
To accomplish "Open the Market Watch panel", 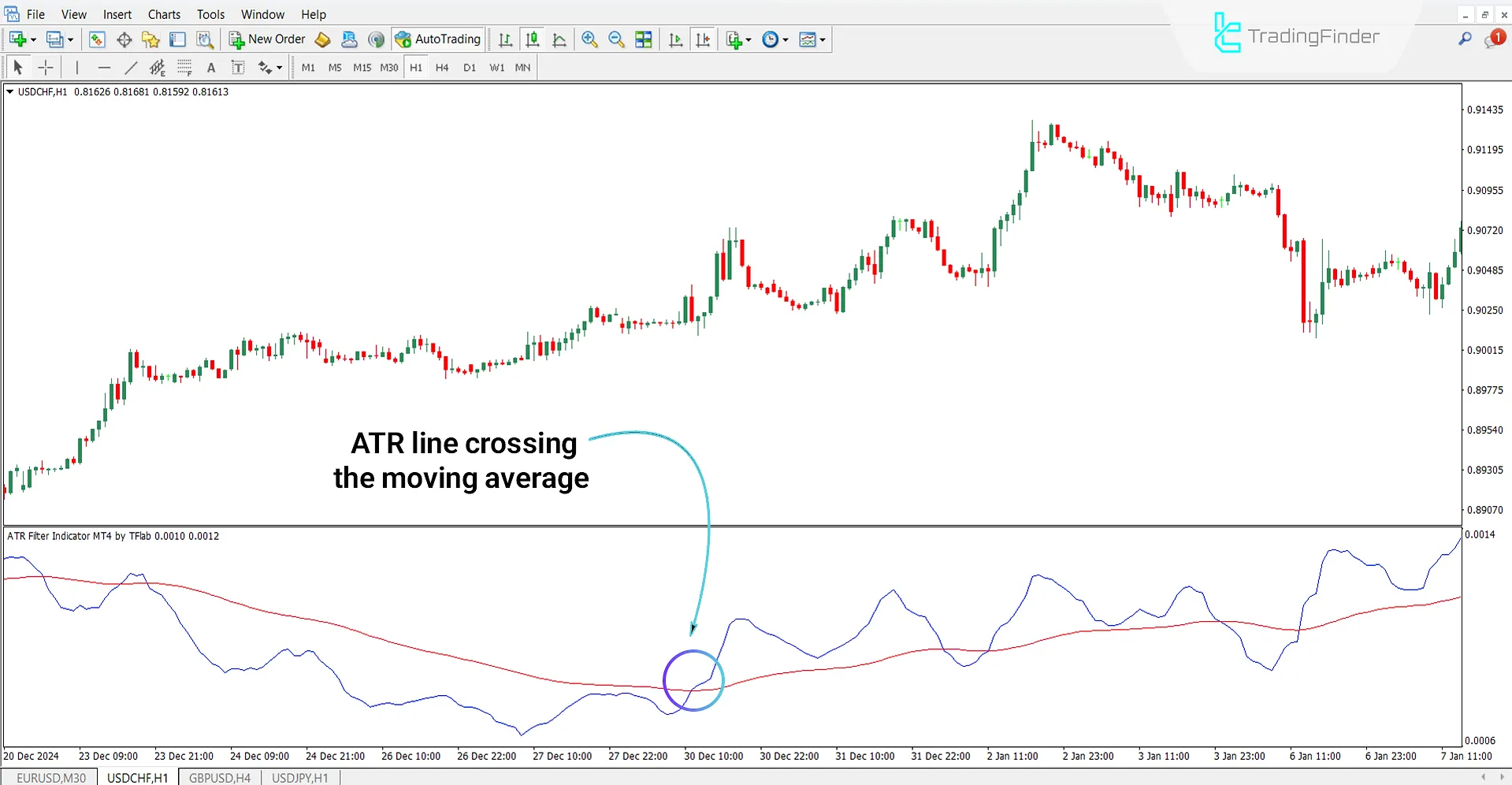I will click(96, 39).
